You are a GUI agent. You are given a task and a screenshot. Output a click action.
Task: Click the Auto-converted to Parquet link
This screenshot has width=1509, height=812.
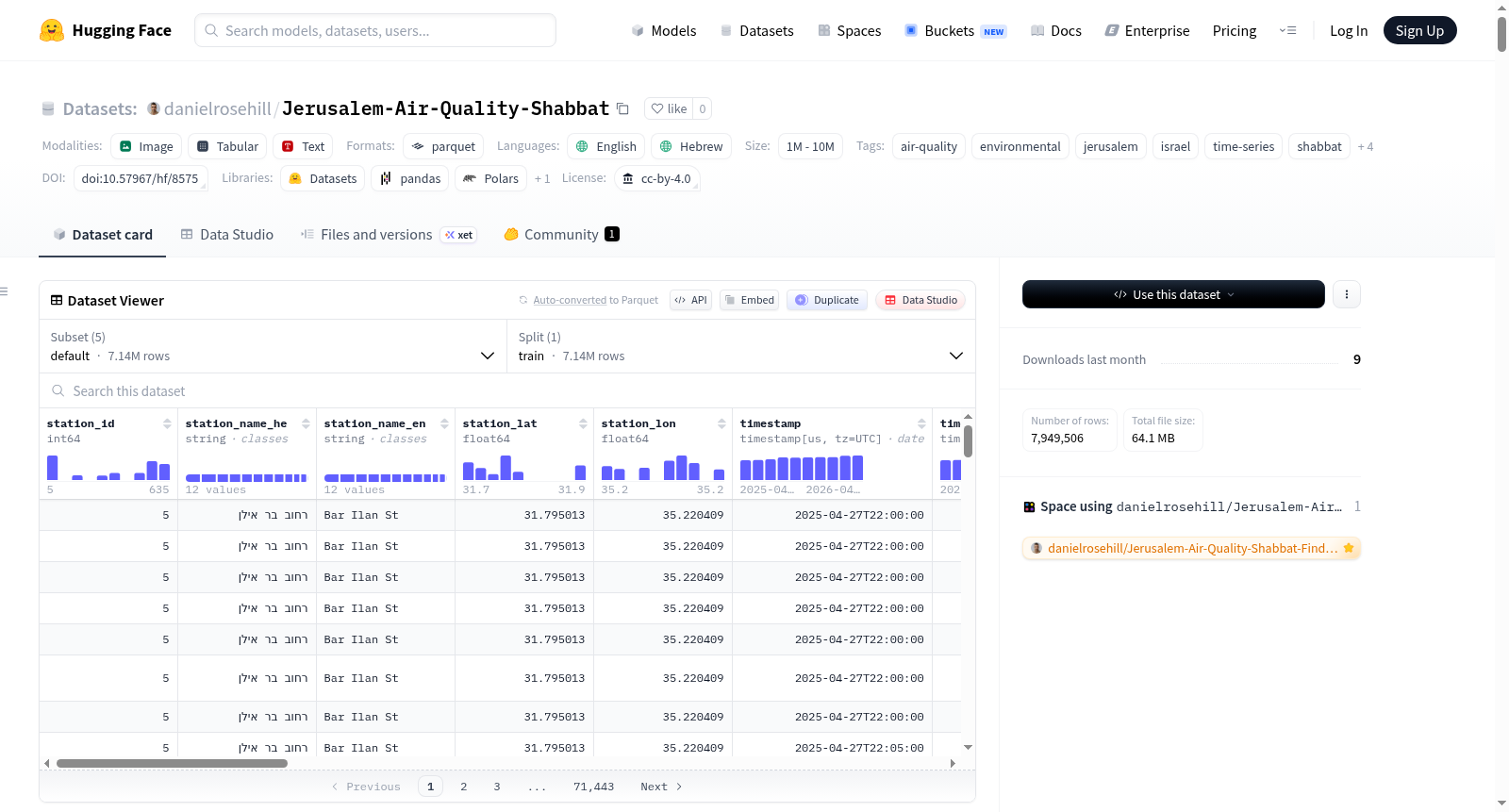570,300
